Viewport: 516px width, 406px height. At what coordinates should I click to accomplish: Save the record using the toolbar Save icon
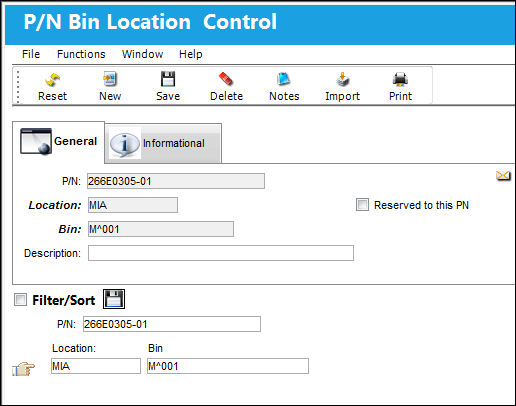point(168,79)
